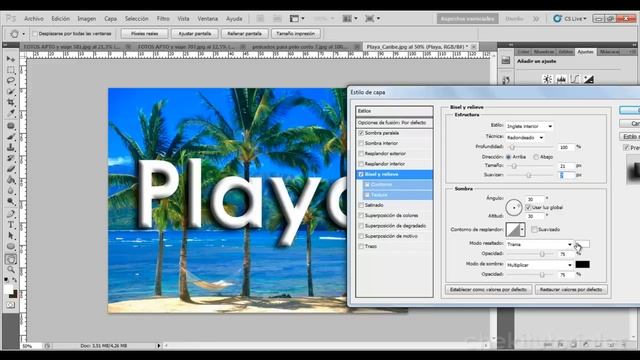
Task: Select the History Brush tool
Action: pos(11,158)
